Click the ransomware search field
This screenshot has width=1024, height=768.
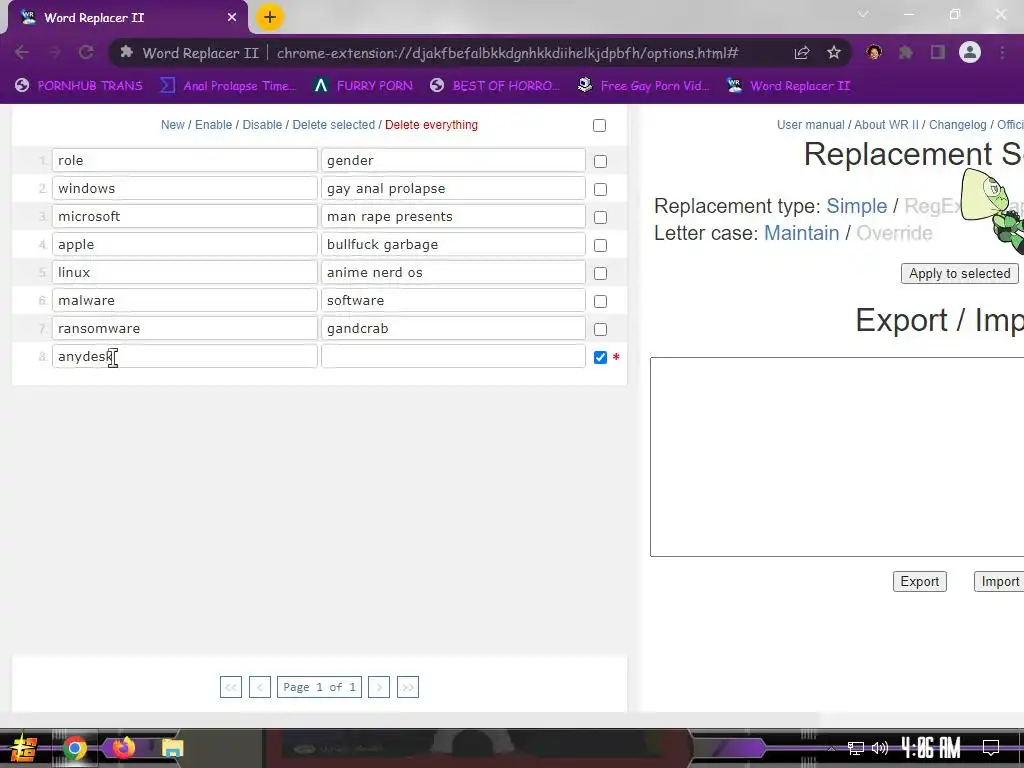[185, 328]
